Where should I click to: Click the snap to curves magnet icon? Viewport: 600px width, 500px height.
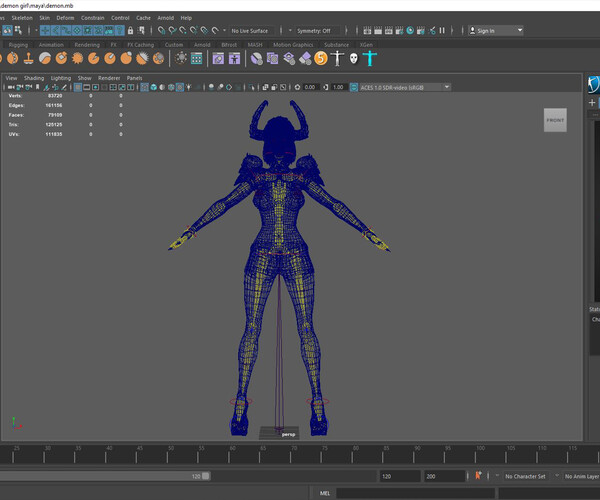(x=172, y=31)
